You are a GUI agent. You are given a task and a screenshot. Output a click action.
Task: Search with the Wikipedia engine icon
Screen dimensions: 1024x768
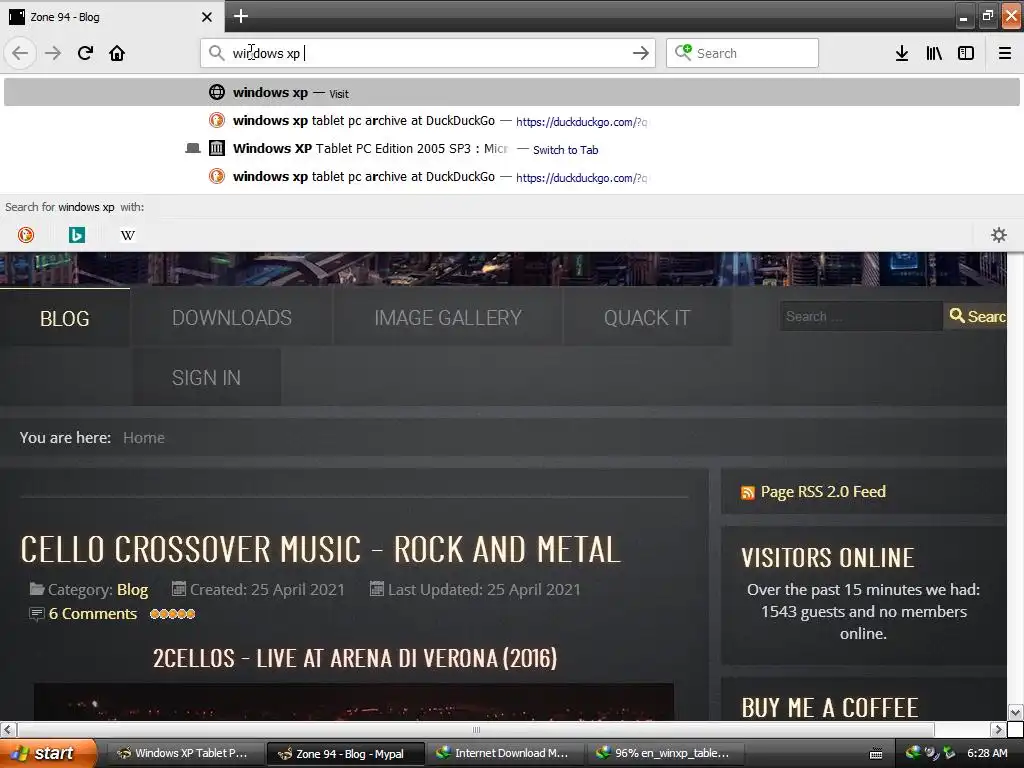point(128,235)
